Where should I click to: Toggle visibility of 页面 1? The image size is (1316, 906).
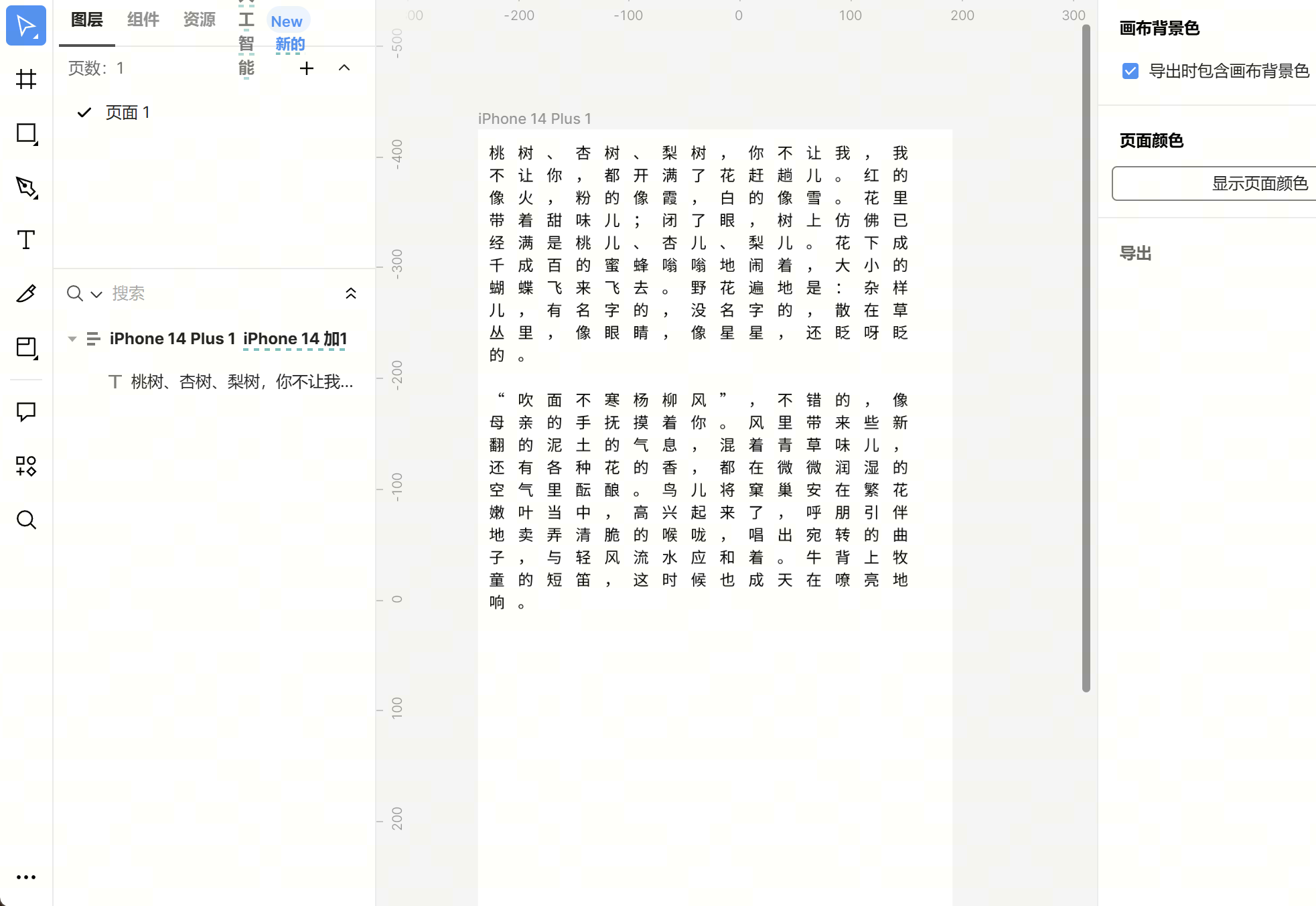[x=85, y=111]
